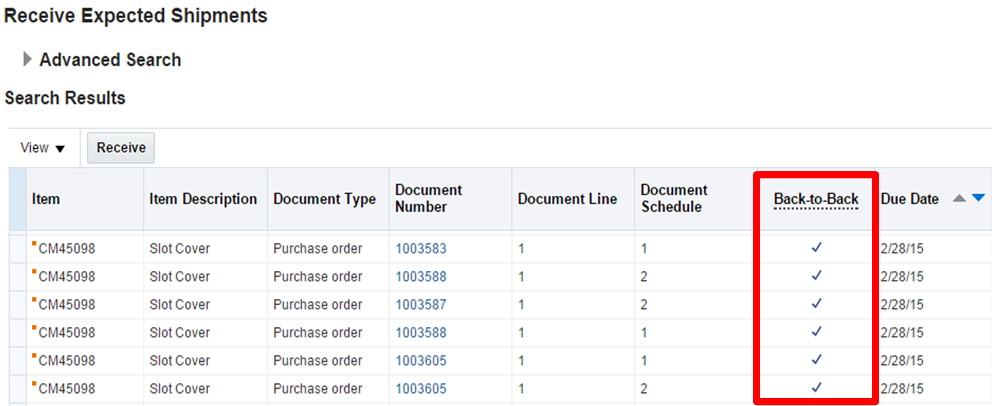
Task: Expand the Advanced Search section
Action: pyautogui.click(x=28, y=60)
